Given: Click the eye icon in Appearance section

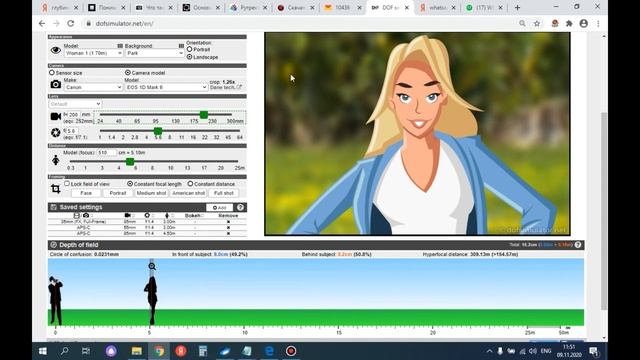Looking at the screenshot, I should tap(56, 50).
